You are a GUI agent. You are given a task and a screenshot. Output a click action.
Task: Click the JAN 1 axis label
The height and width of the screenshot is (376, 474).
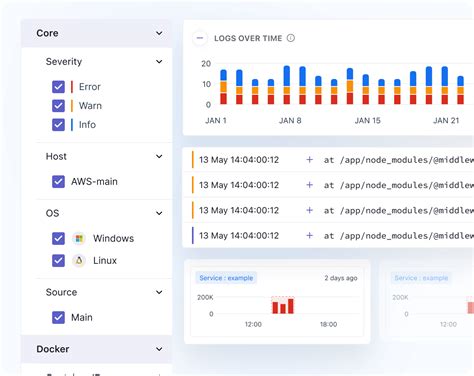216,121
